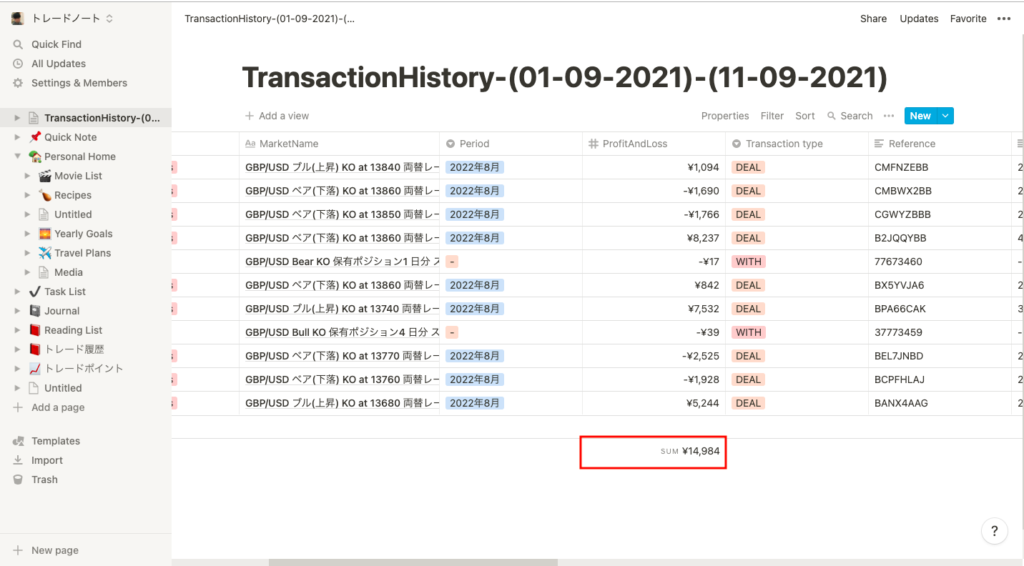Expand the Movie List page

(27, 176)
